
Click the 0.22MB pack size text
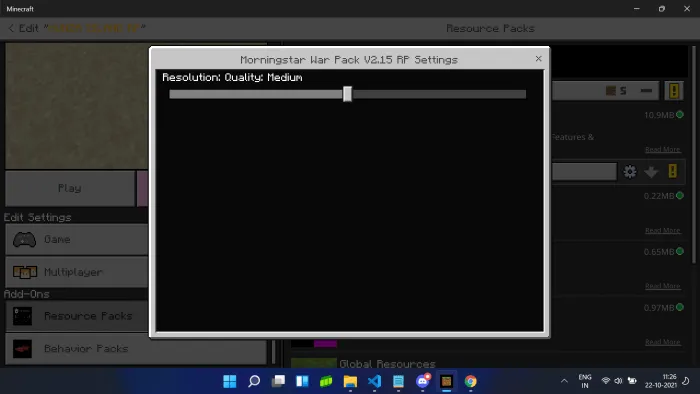[x=659, y=196]
